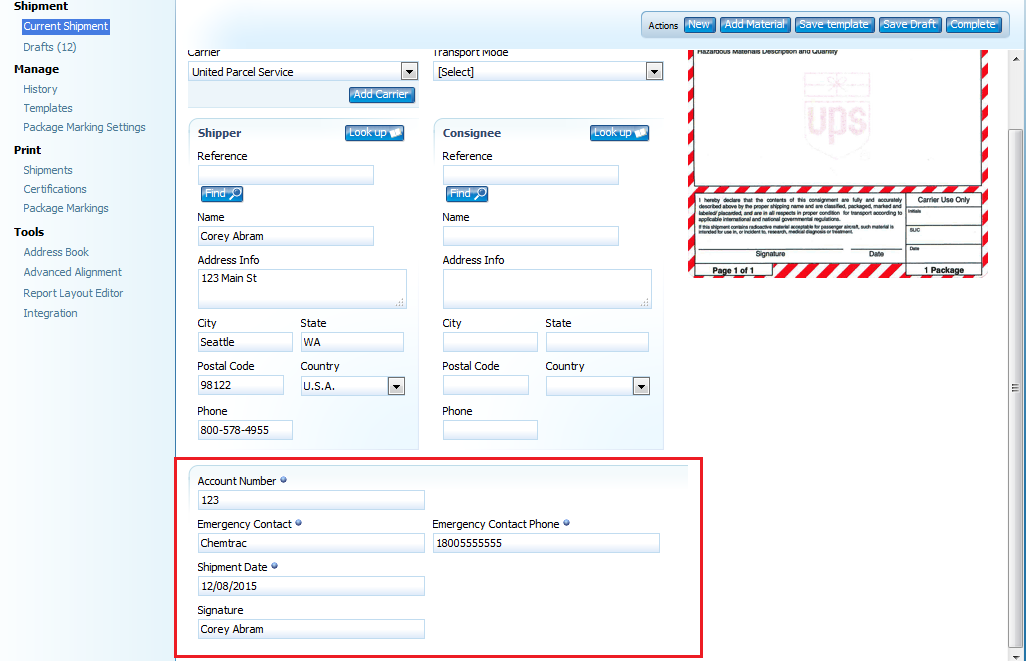
Task: Click the Consignee Find magnifier button
Action: [x=467, y=194]
